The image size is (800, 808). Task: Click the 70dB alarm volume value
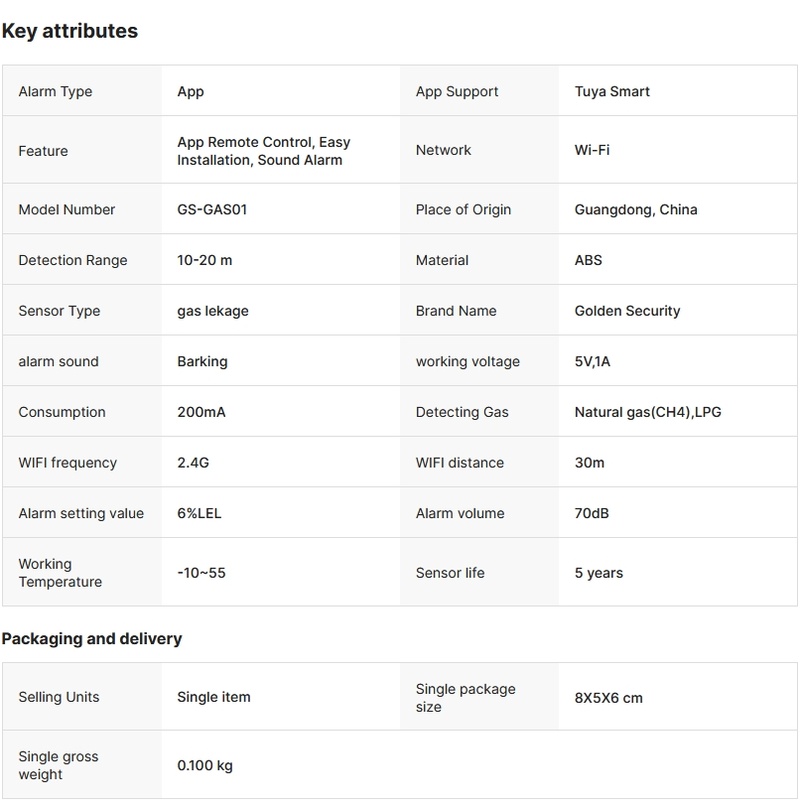[x=591, y=513]
